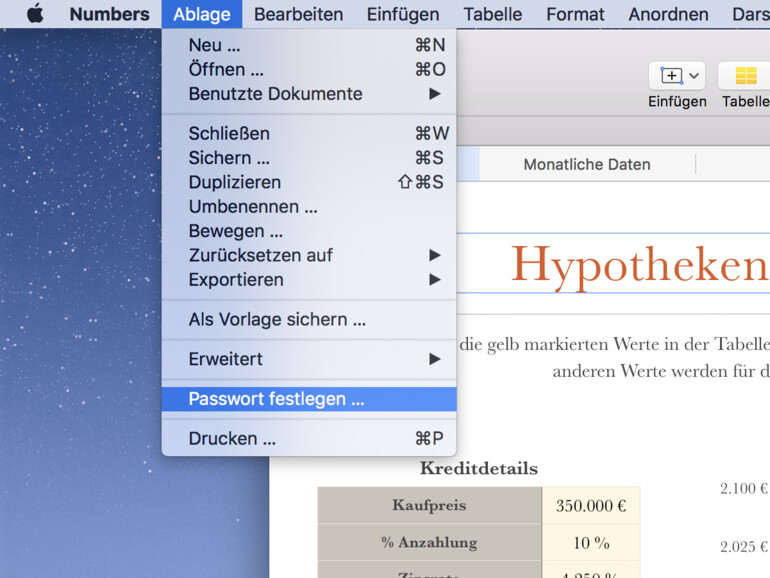Open the Einfügen toolbar dropdown arrow
The image size is (770, 578).
click(x=694, y=76)
